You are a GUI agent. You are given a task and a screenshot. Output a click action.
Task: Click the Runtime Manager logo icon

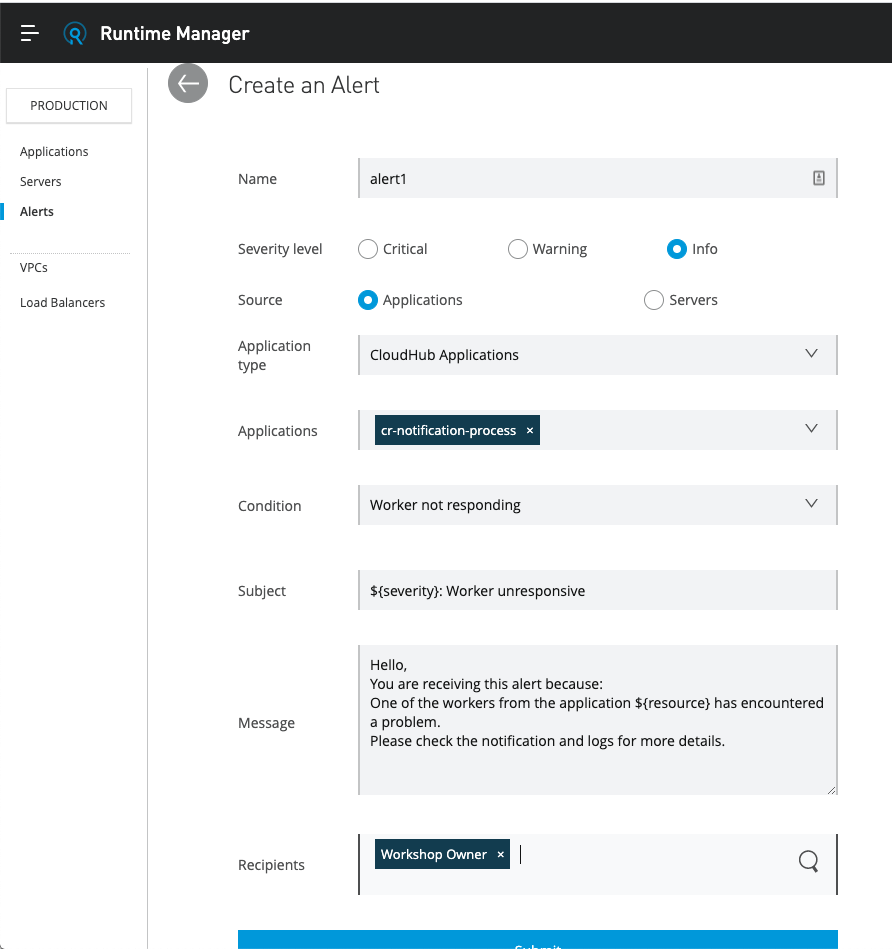75,33
